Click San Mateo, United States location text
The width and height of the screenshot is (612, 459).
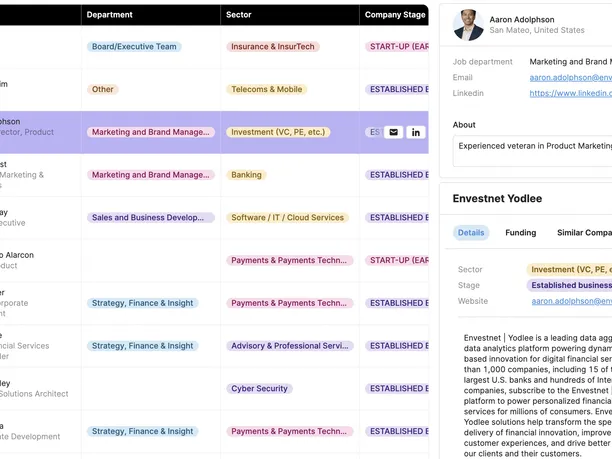pos(537,30)
